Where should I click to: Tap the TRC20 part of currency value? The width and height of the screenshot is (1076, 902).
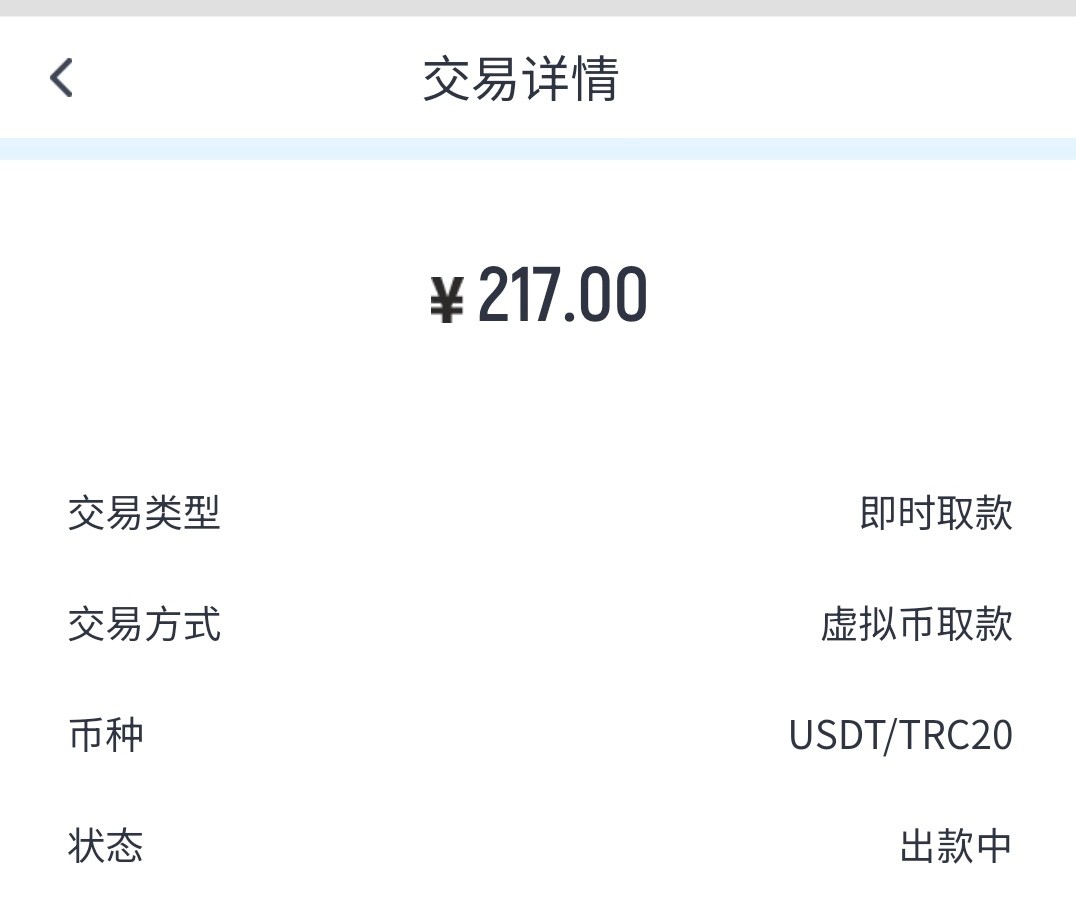[957, 736]
